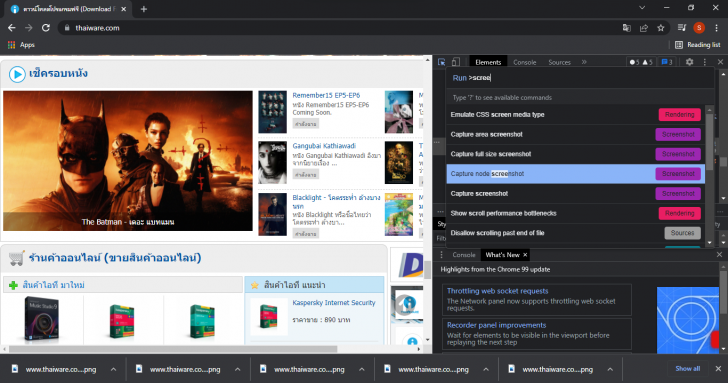Open Kaspersky Internet Security product link
The height and width of the screenshot is (383, 728).
(x=334, y=303)
